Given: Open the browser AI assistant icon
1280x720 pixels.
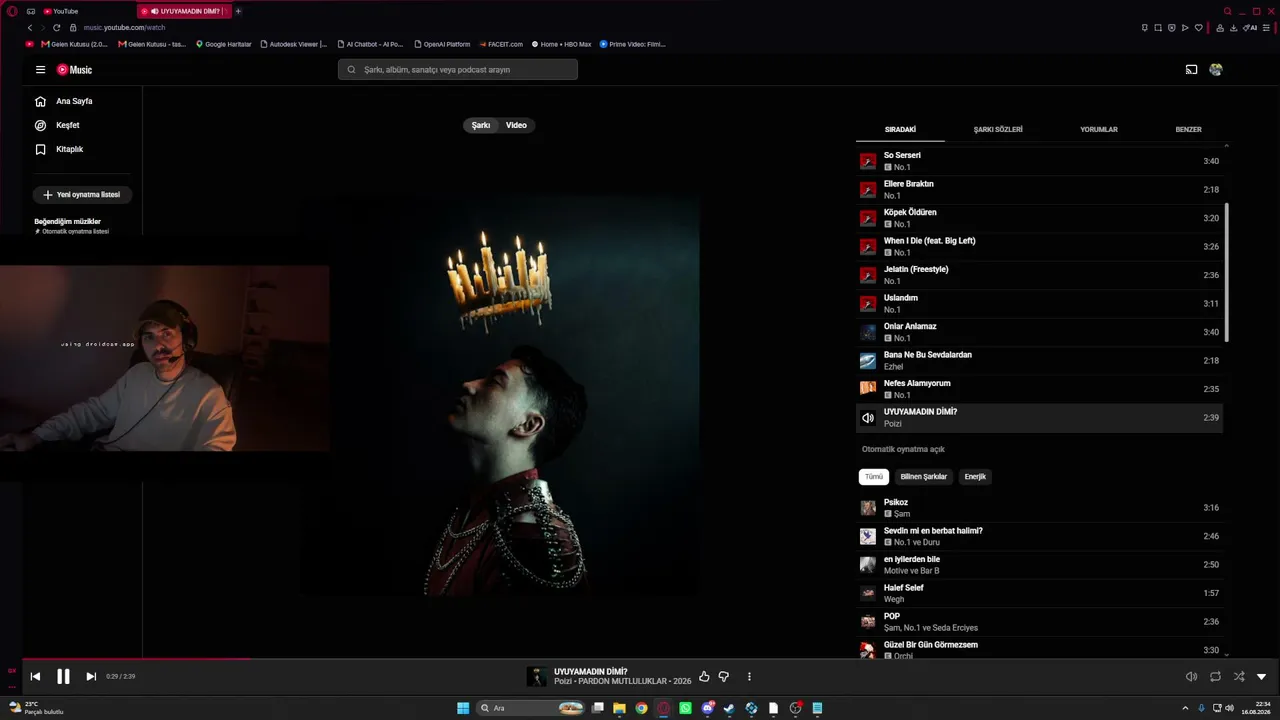Looking at the screenshot, I should point(1251,28).
